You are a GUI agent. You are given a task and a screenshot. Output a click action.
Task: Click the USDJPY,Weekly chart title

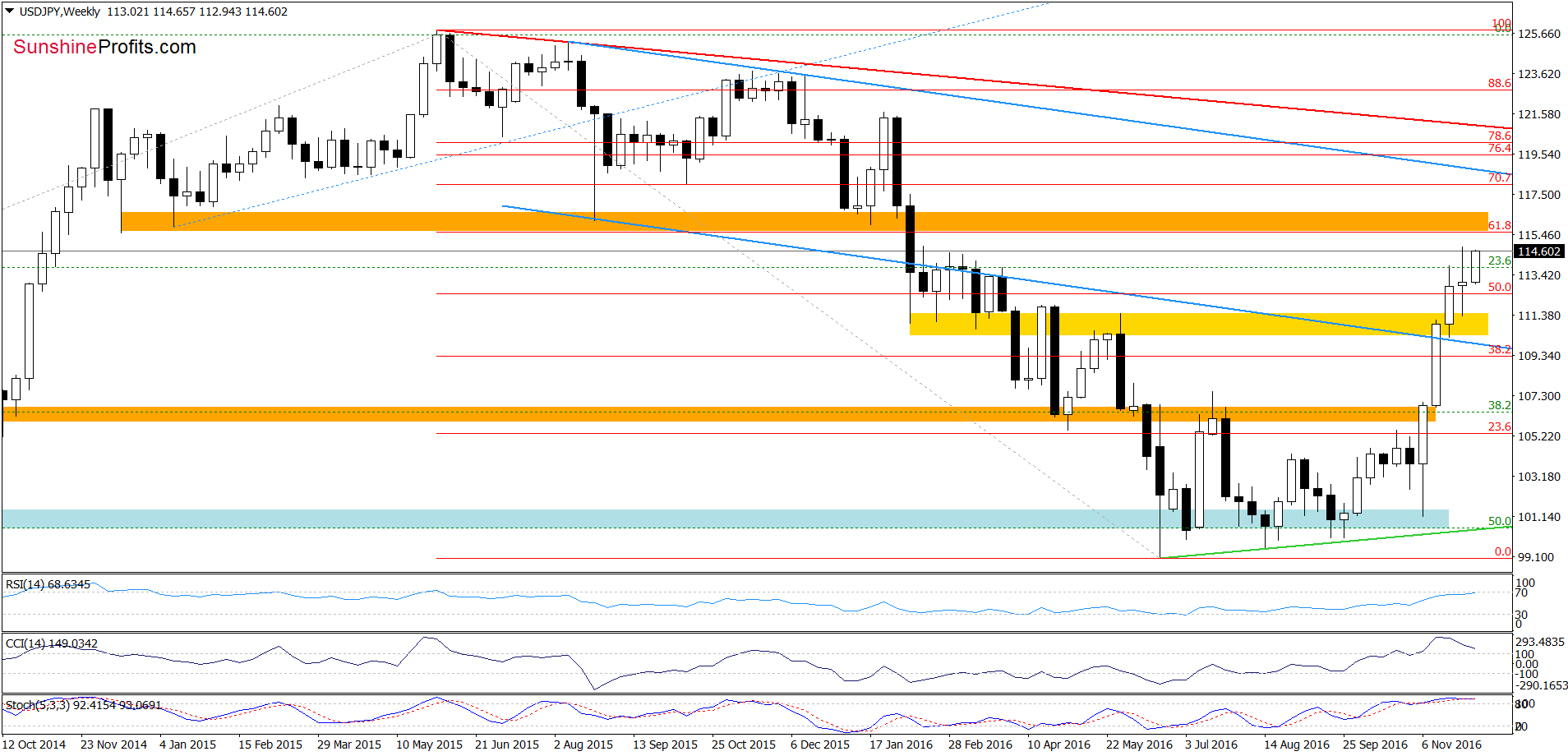[x=59, y=12]
